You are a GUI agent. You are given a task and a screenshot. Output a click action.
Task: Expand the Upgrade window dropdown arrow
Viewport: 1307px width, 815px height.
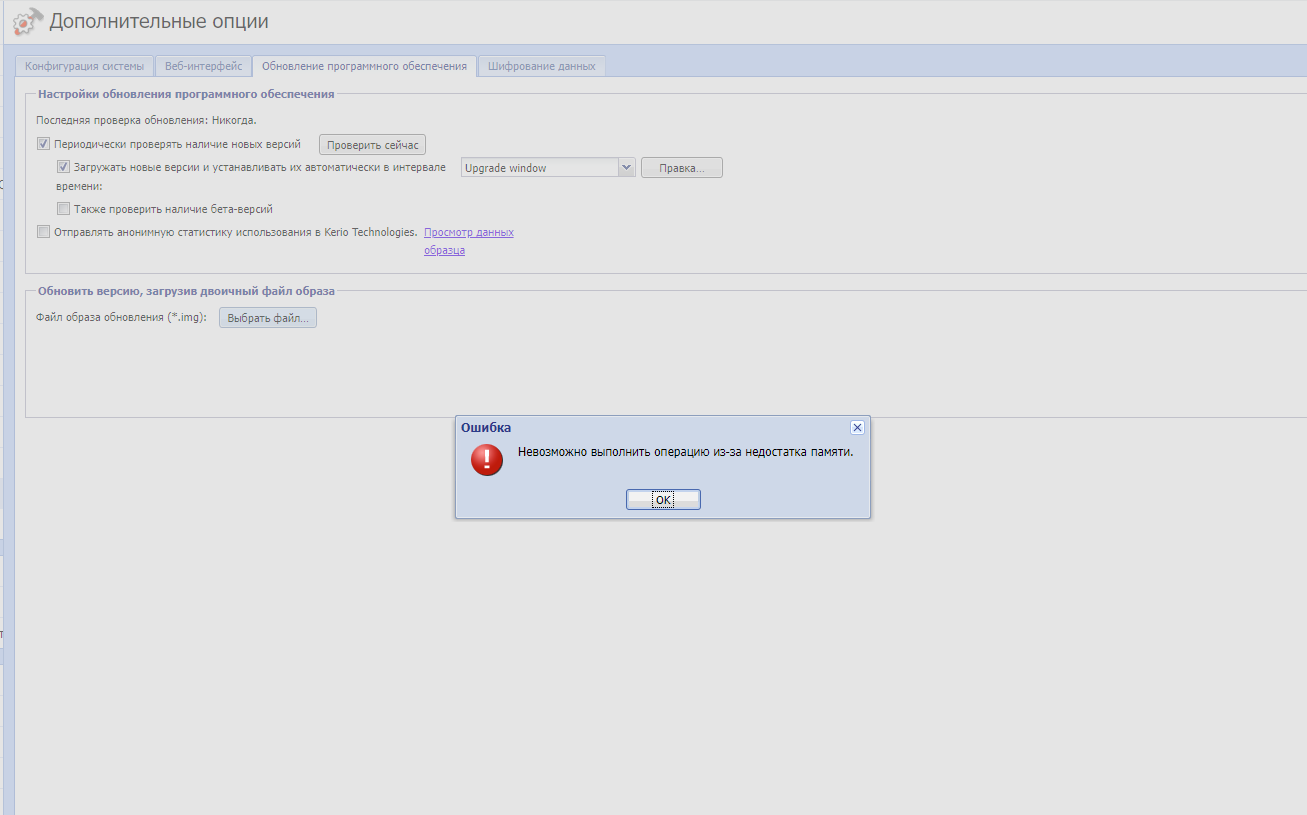click(x=627, y=168)
